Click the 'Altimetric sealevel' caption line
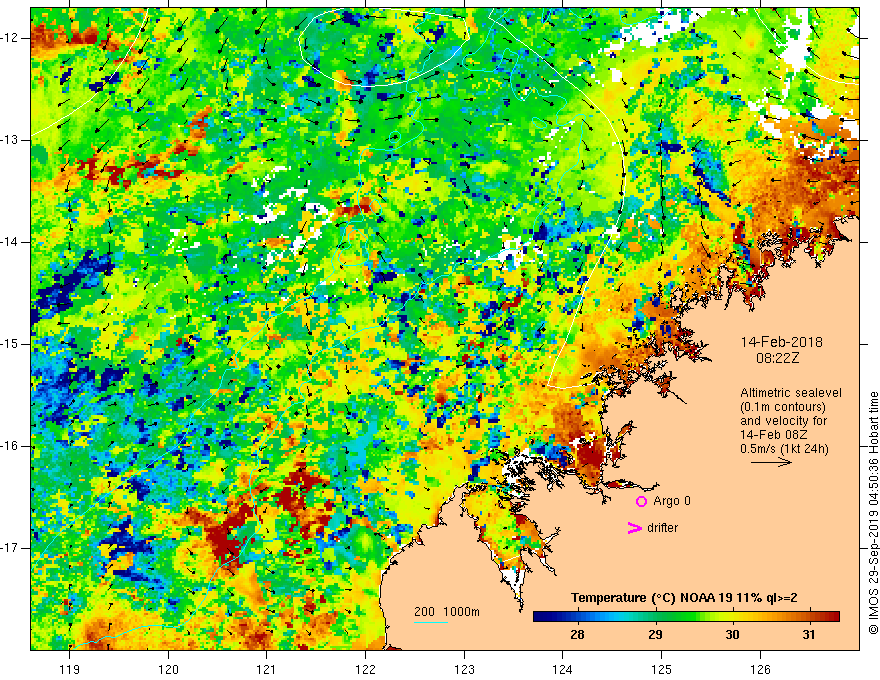The width and height of the screenshot is (880, 680). coord(791,393)
